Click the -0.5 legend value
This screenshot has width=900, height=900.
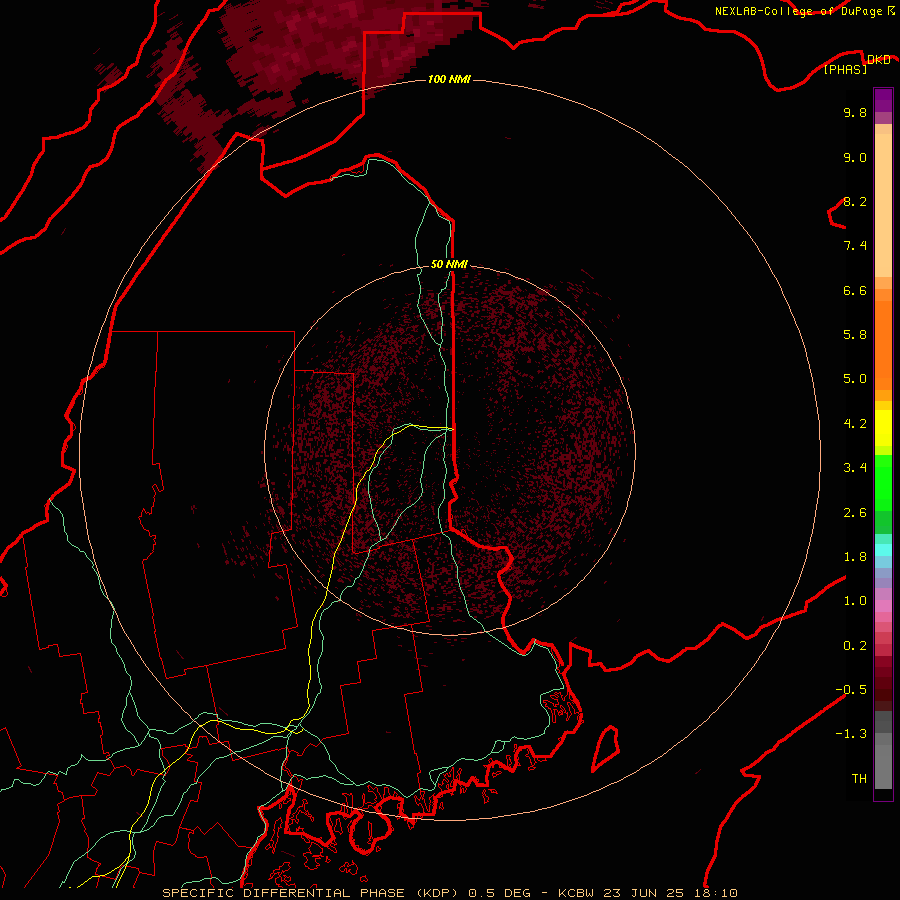pyautogui.click(x=851, y=690)
